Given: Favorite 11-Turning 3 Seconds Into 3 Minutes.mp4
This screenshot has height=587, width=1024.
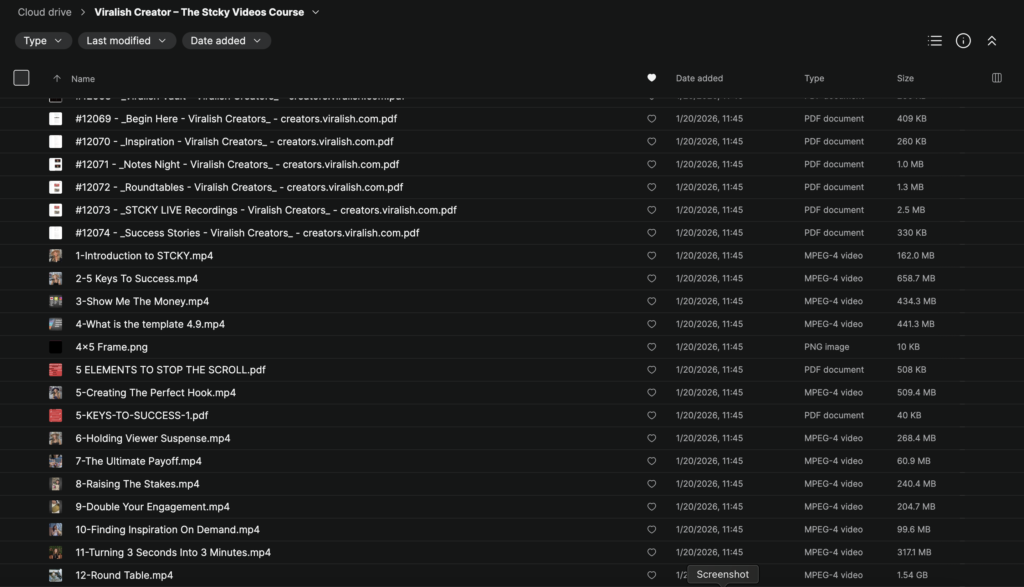Looking at the screenshot, I should coord(651,552).
